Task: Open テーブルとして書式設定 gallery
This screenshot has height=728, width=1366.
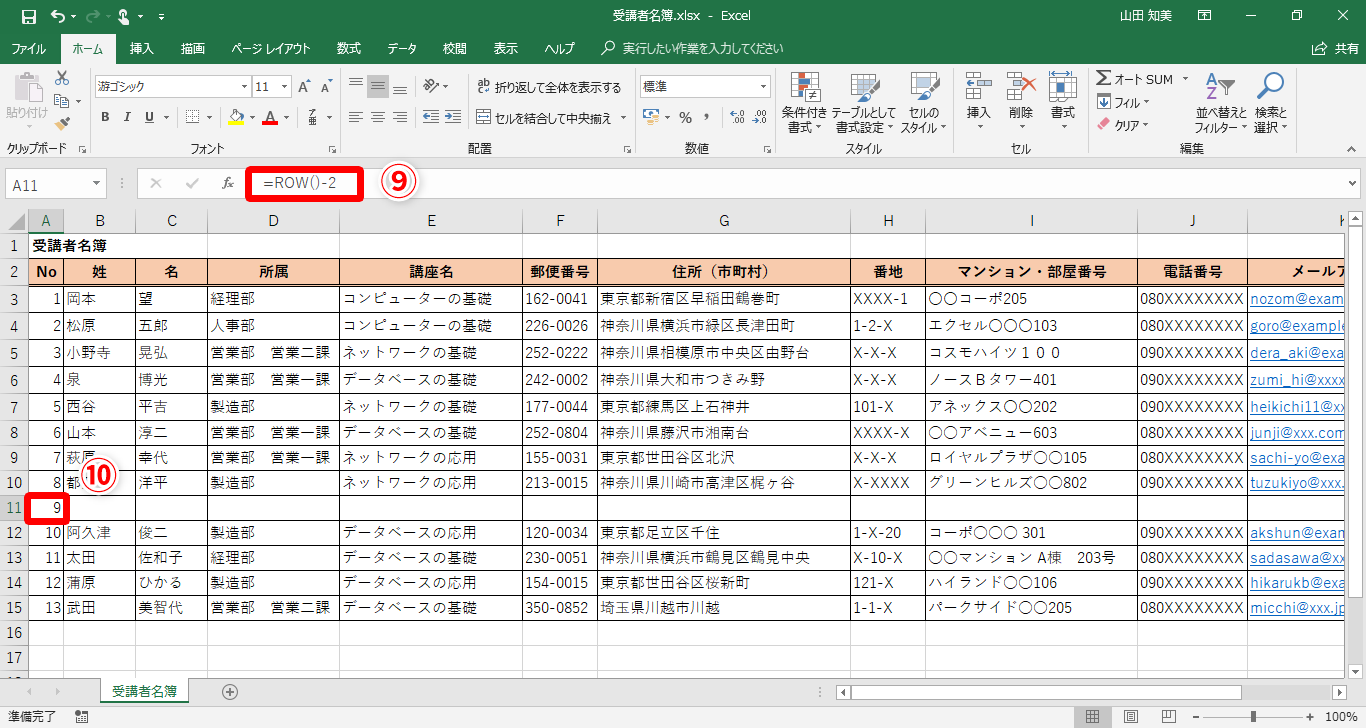Action: (865, 103)
